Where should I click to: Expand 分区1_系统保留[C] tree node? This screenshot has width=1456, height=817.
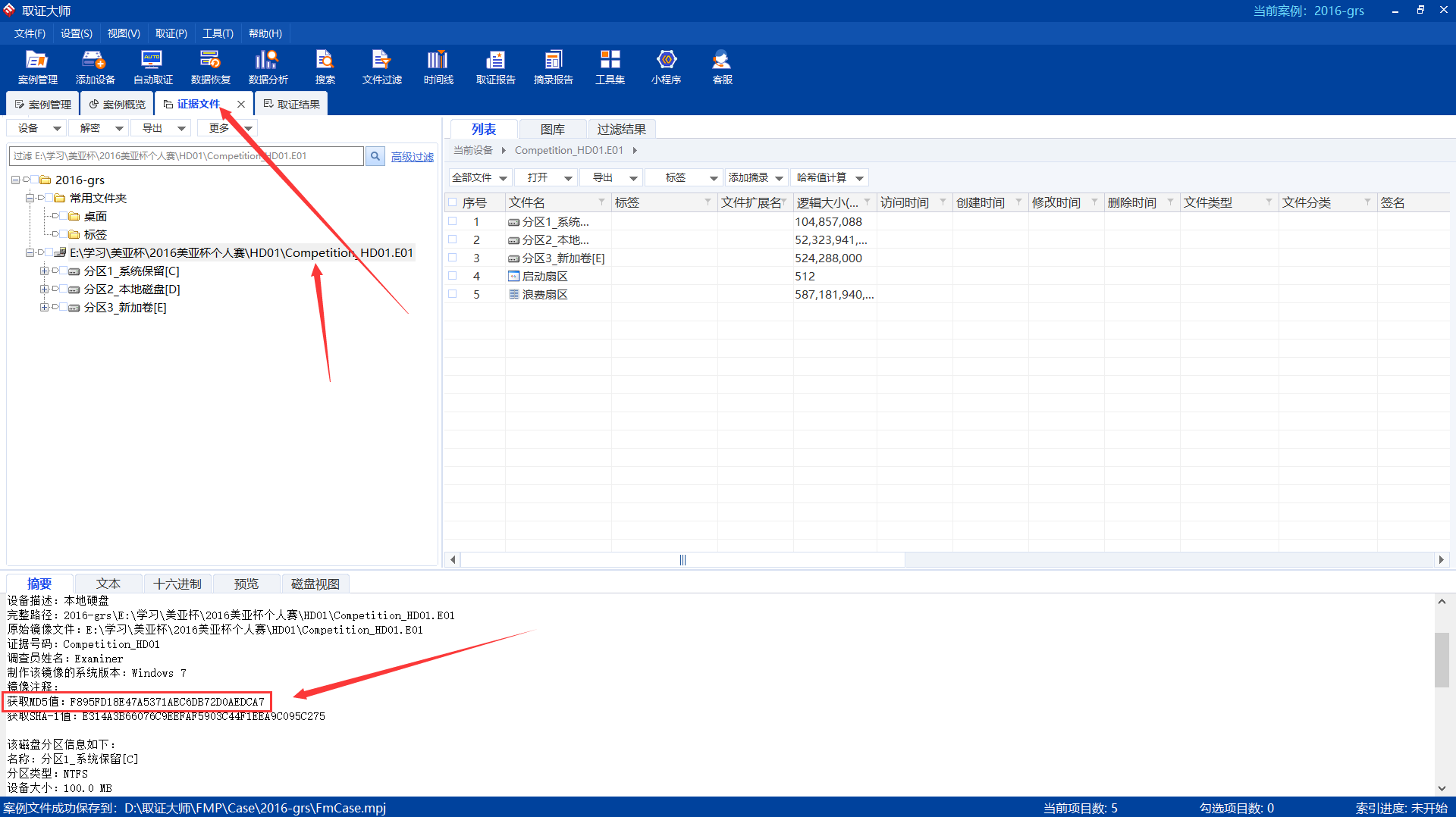(x=44, y=271)
